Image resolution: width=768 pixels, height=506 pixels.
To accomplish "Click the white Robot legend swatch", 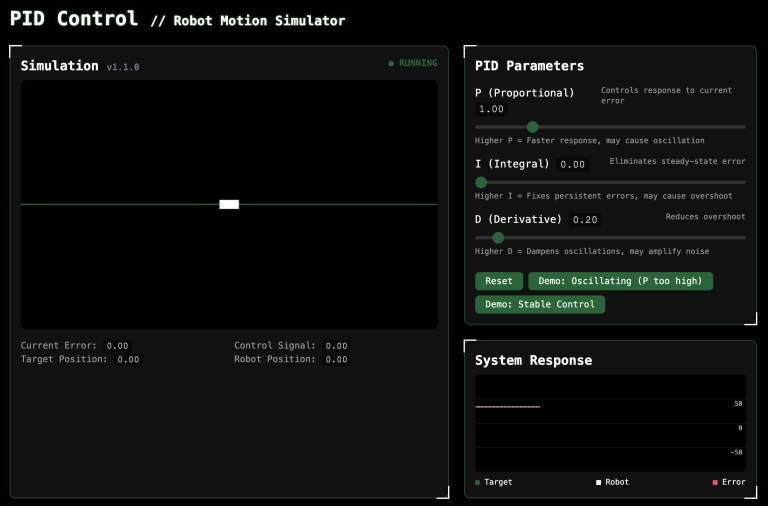I will (x=599, y=482).
